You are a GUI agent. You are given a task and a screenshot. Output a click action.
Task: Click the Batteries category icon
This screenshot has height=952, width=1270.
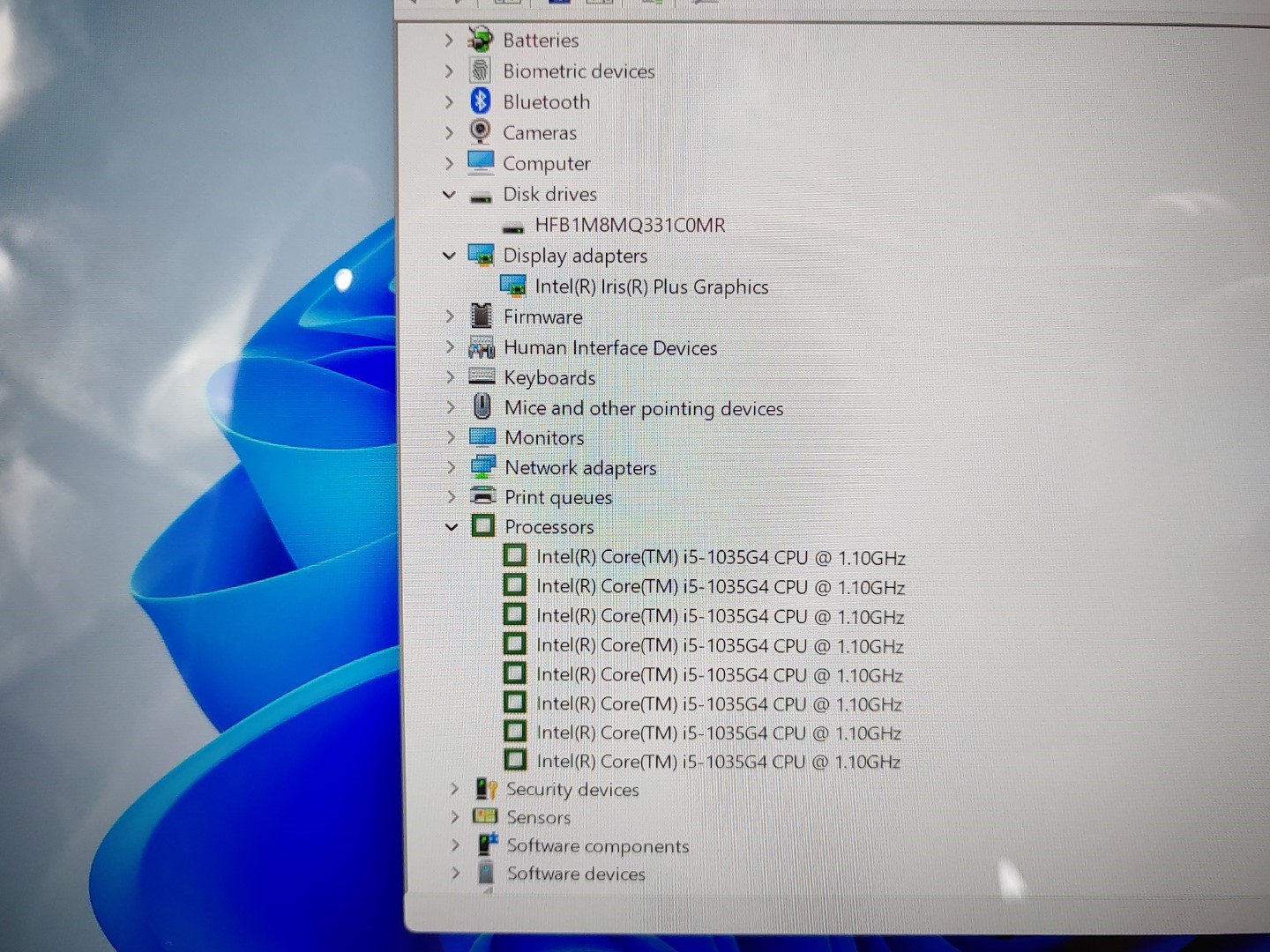[x=480, y=40]
